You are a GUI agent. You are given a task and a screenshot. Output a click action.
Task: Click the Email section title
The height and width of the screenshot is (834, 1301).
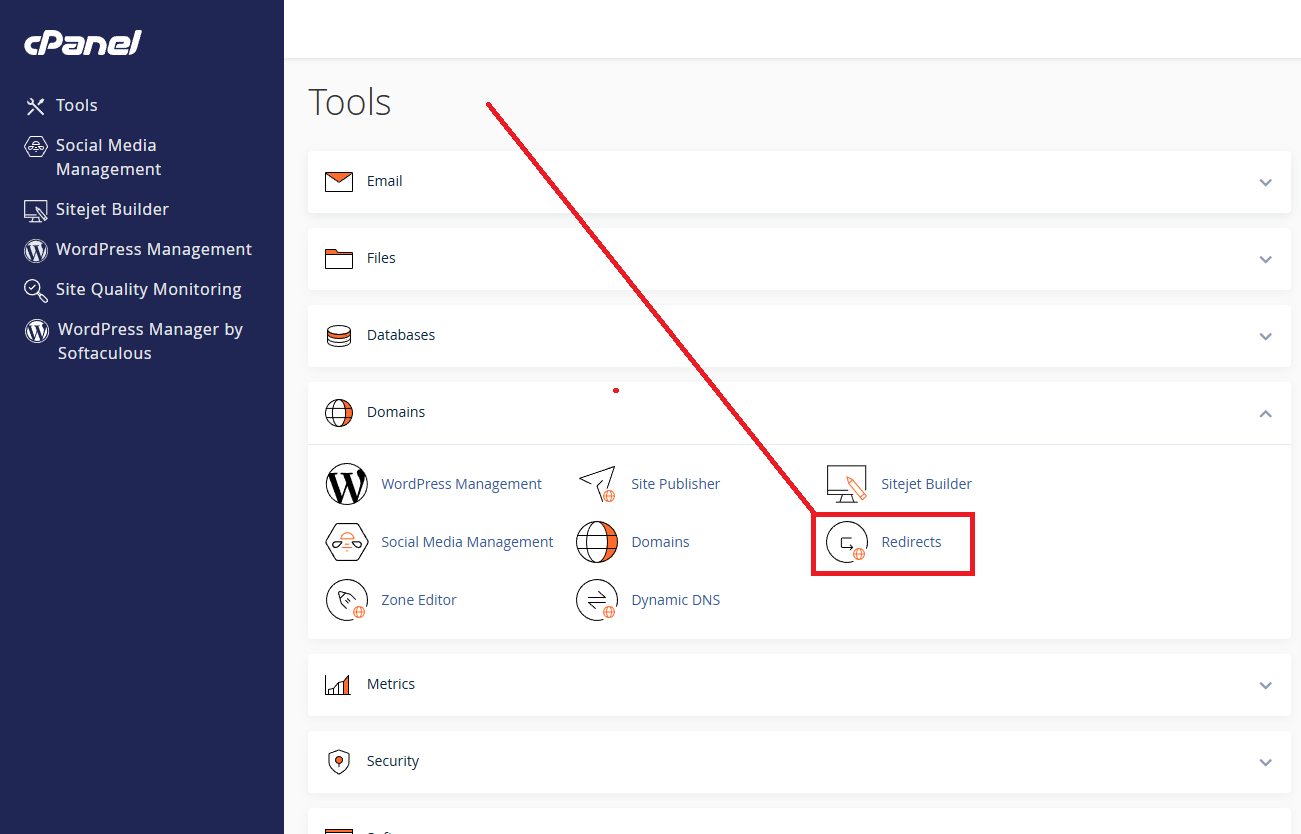tap(385, 181)
